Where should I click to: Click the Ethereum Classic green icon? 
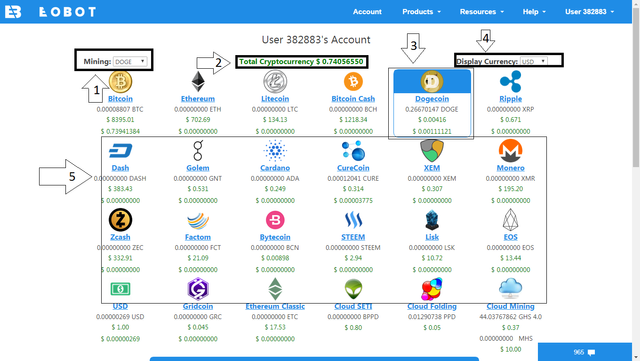click(275, 289)
